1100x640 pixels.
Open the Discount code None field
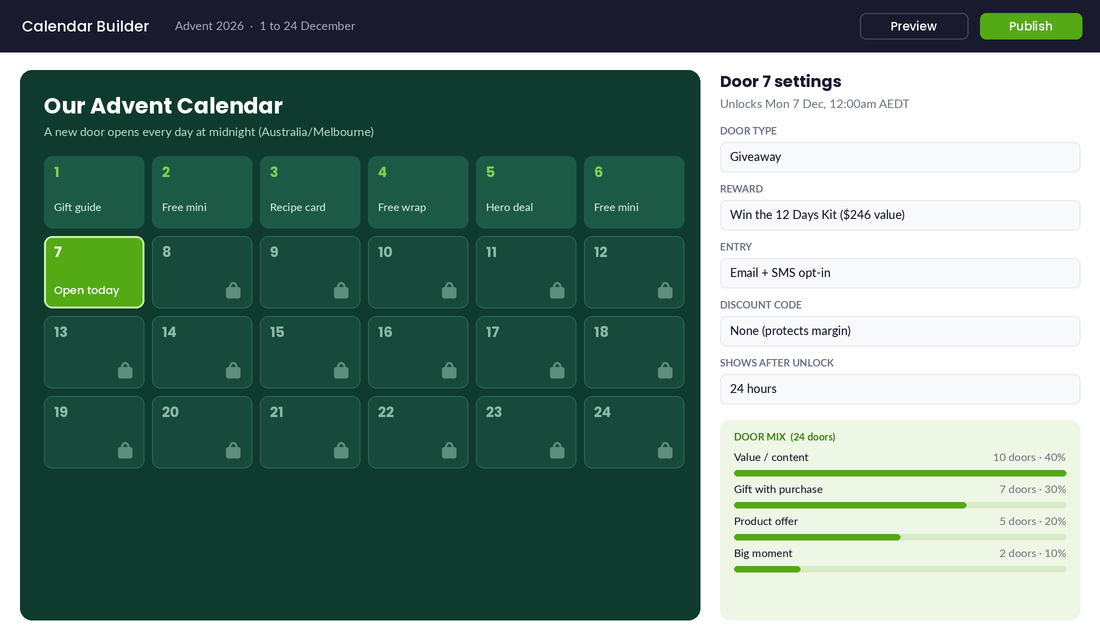click(x=900, y=331)
